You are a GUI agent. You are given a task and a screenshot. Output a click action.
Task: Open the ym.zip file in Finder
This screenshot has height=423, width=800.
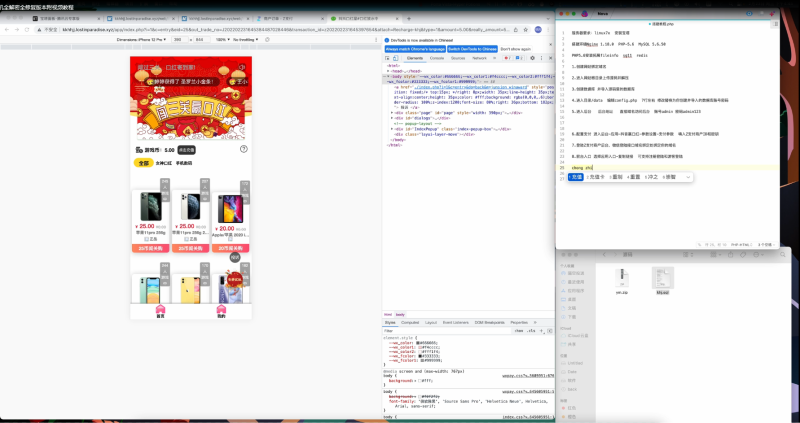point(621,281)
